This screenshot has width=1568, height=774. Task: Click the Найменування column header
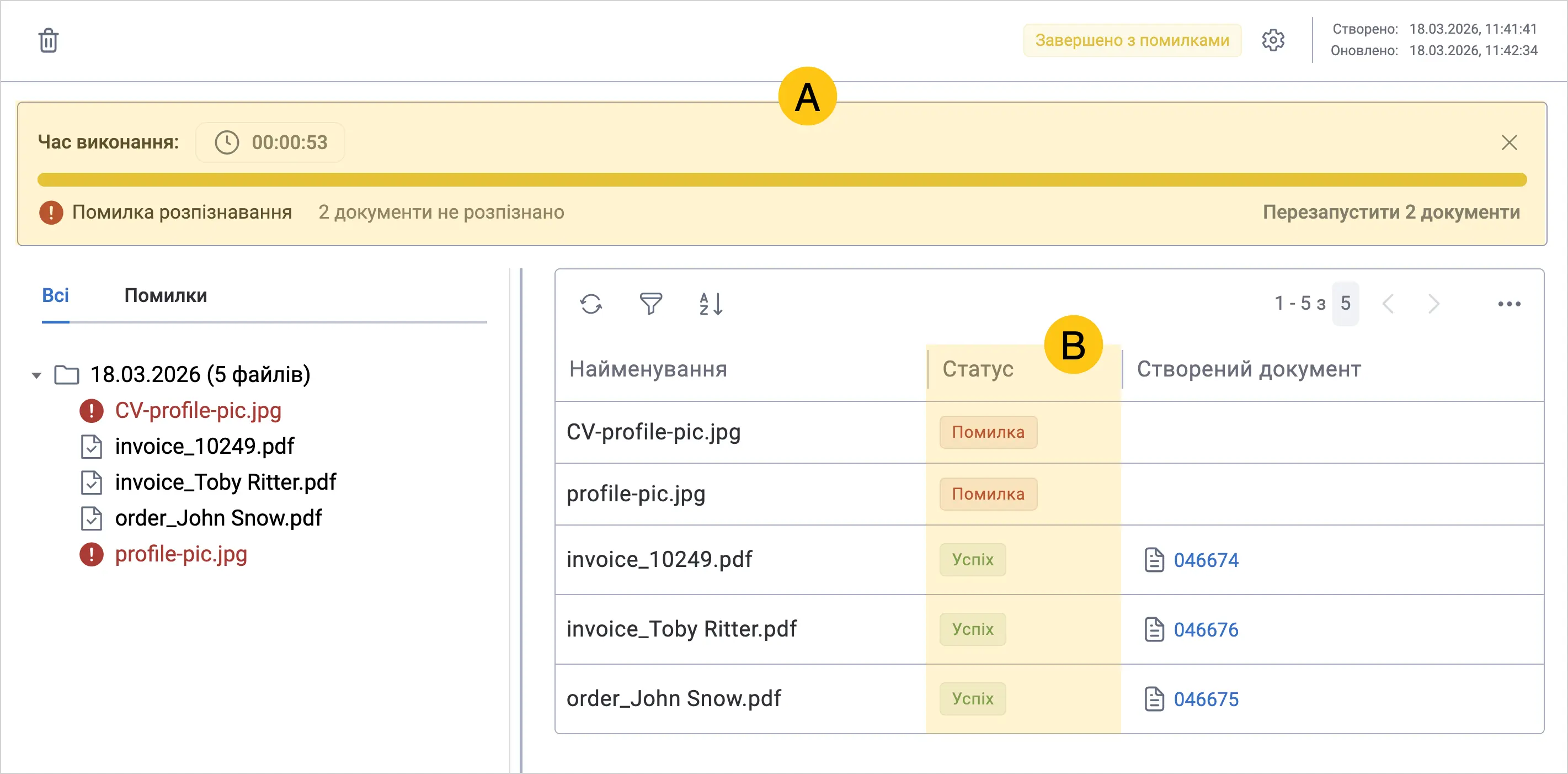coord(648,369)
